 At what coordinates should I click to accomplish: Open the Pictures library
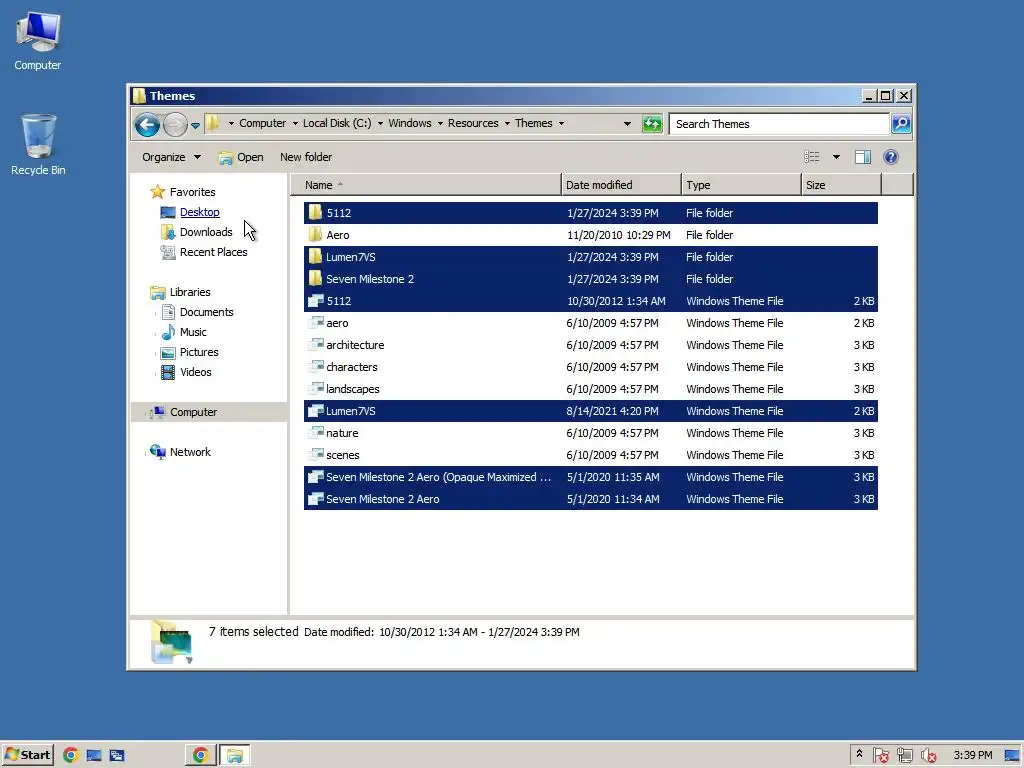point(199,352)
